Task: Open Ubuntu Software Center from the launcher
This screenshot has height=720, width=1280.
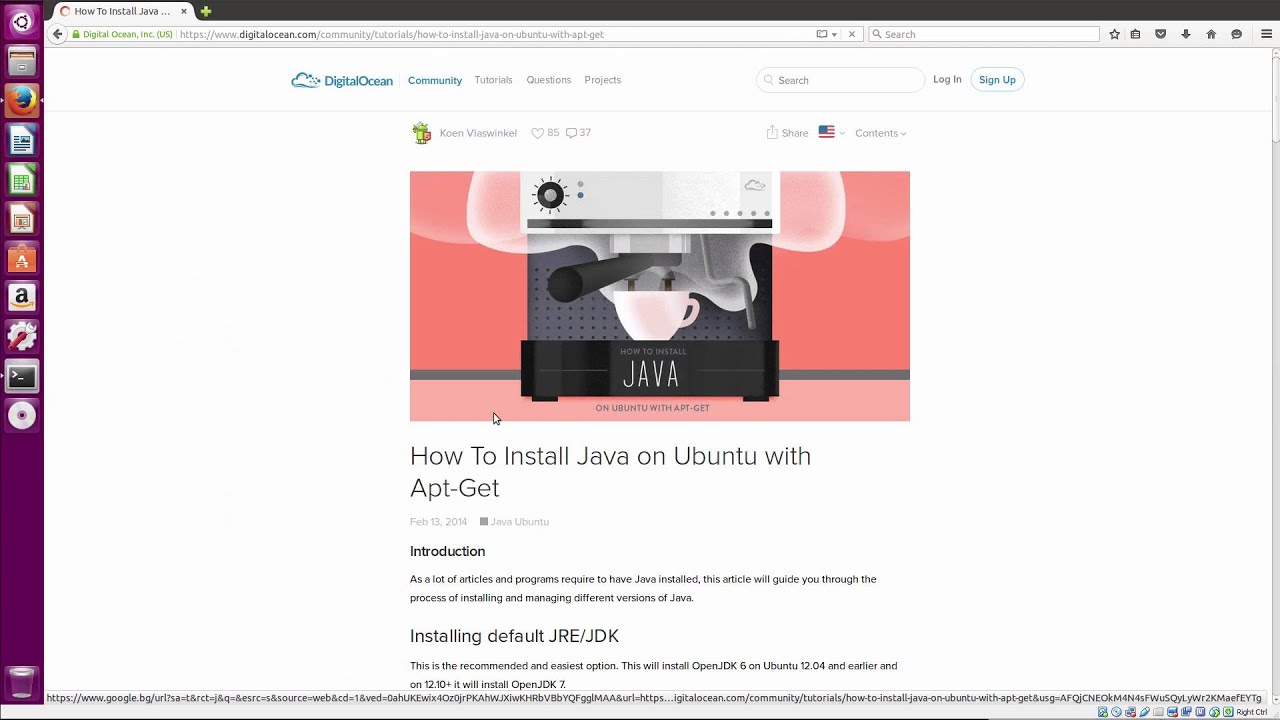Action: (21, 259)
